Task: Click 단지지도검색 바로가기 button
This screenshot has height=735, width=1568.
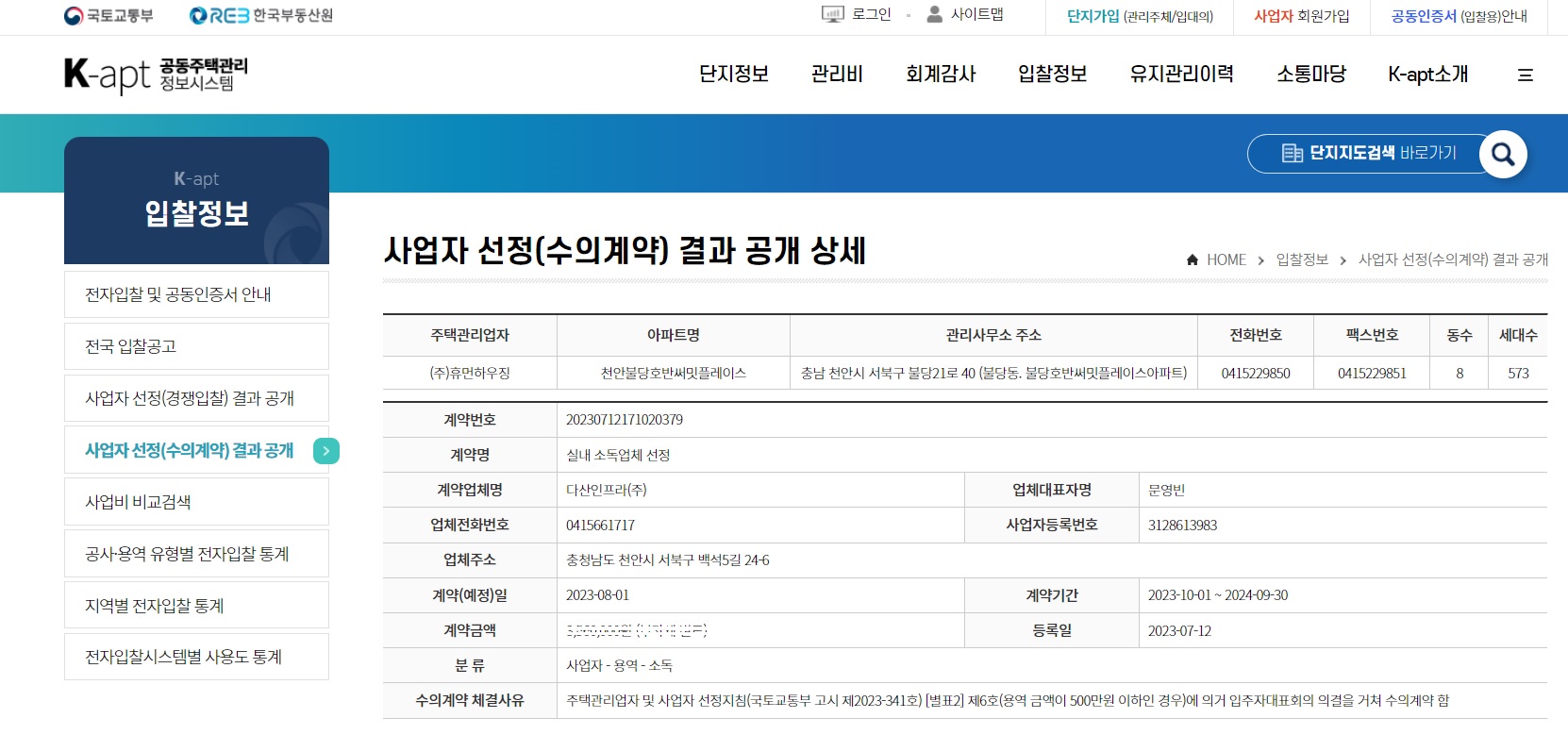Action: pos(1368,153)
